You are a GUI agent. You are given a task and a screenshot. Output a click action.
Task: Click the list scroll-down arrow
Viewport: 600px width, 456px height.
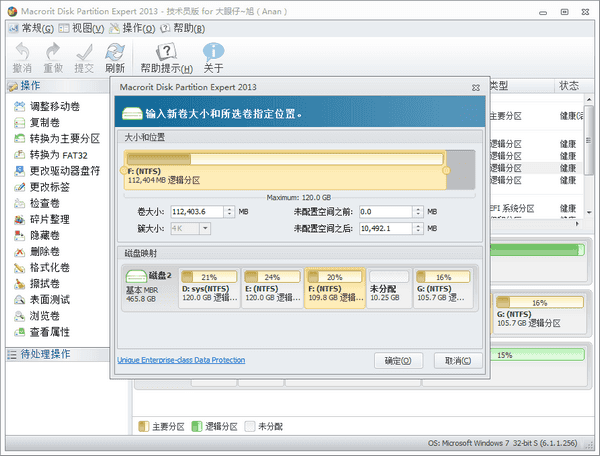[x=589, y=213]
